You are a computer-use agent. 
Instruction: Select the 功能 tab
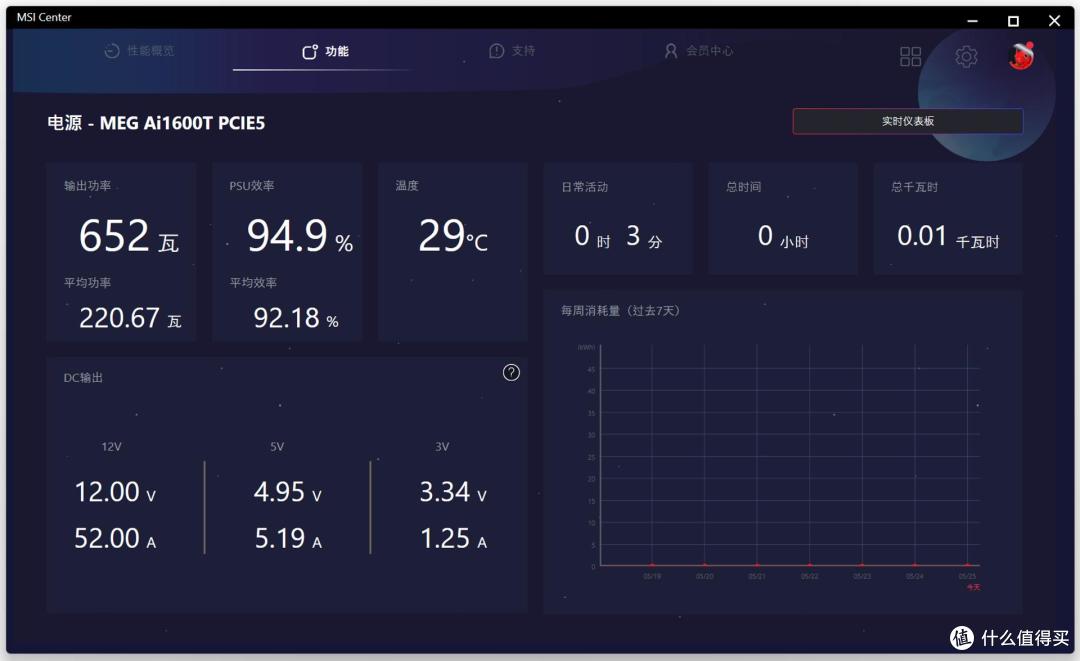tap(325, 52)
